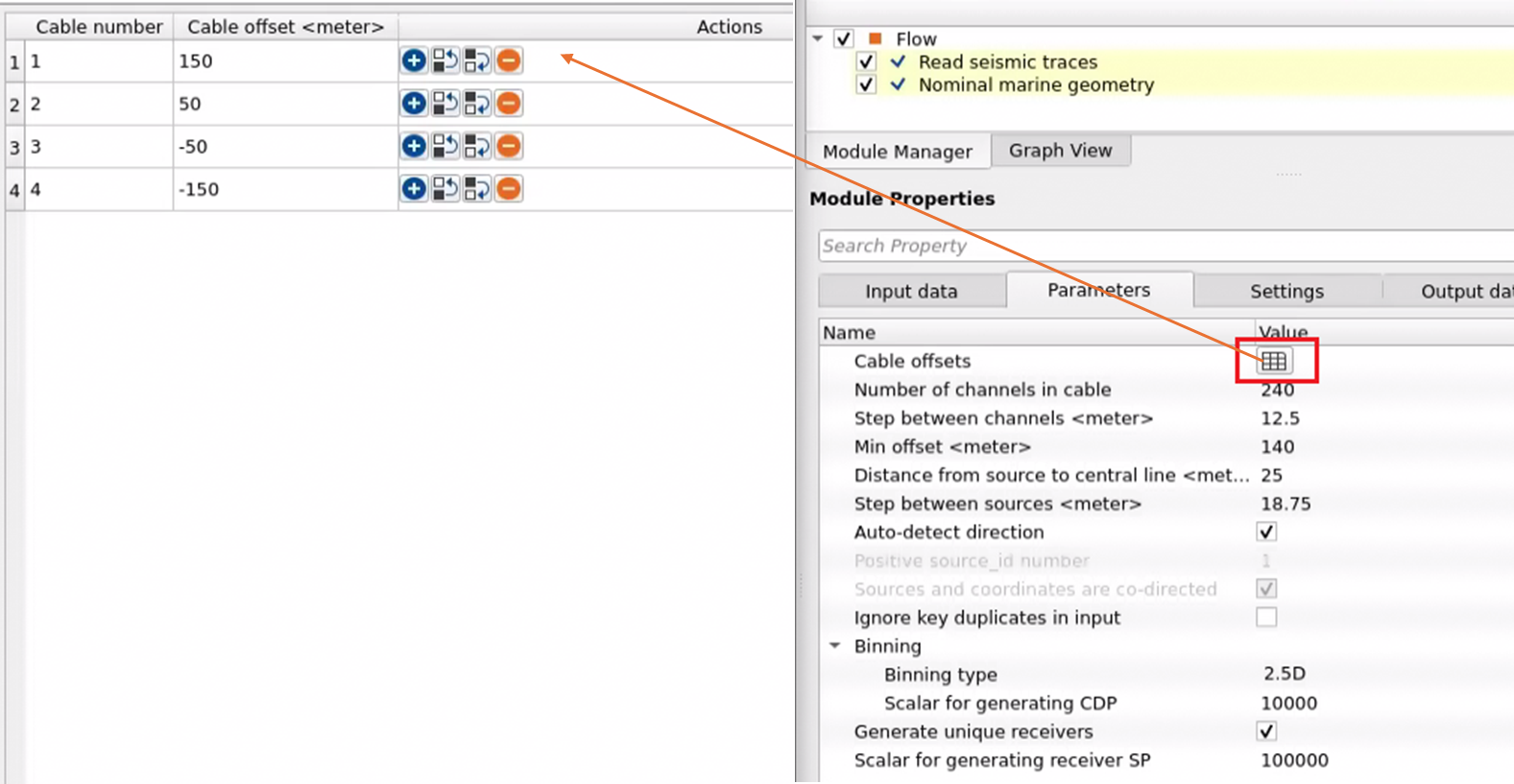Click the add row icon for cable 1
This screenshot has width=1514, height=784.
pyautogui.click(x=414, y=60)
